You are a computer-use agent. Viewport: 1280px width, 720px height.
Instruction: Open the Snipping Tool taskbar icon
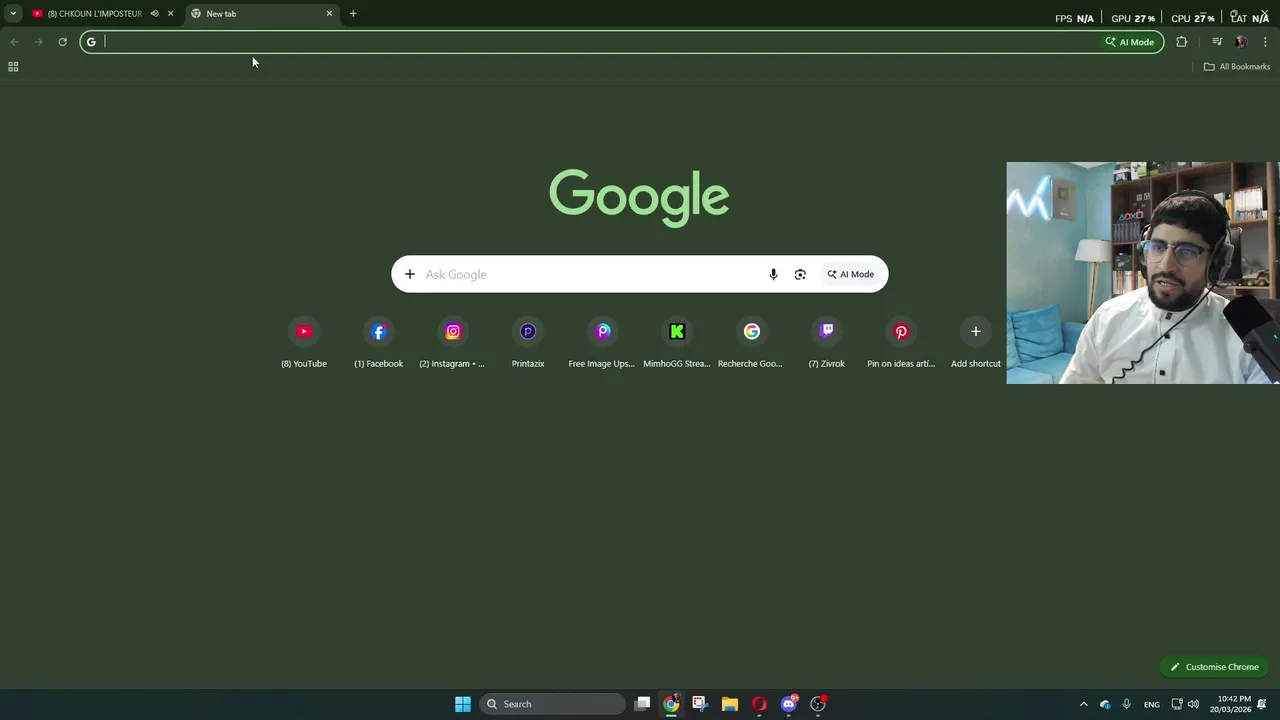tap(700, 704)
